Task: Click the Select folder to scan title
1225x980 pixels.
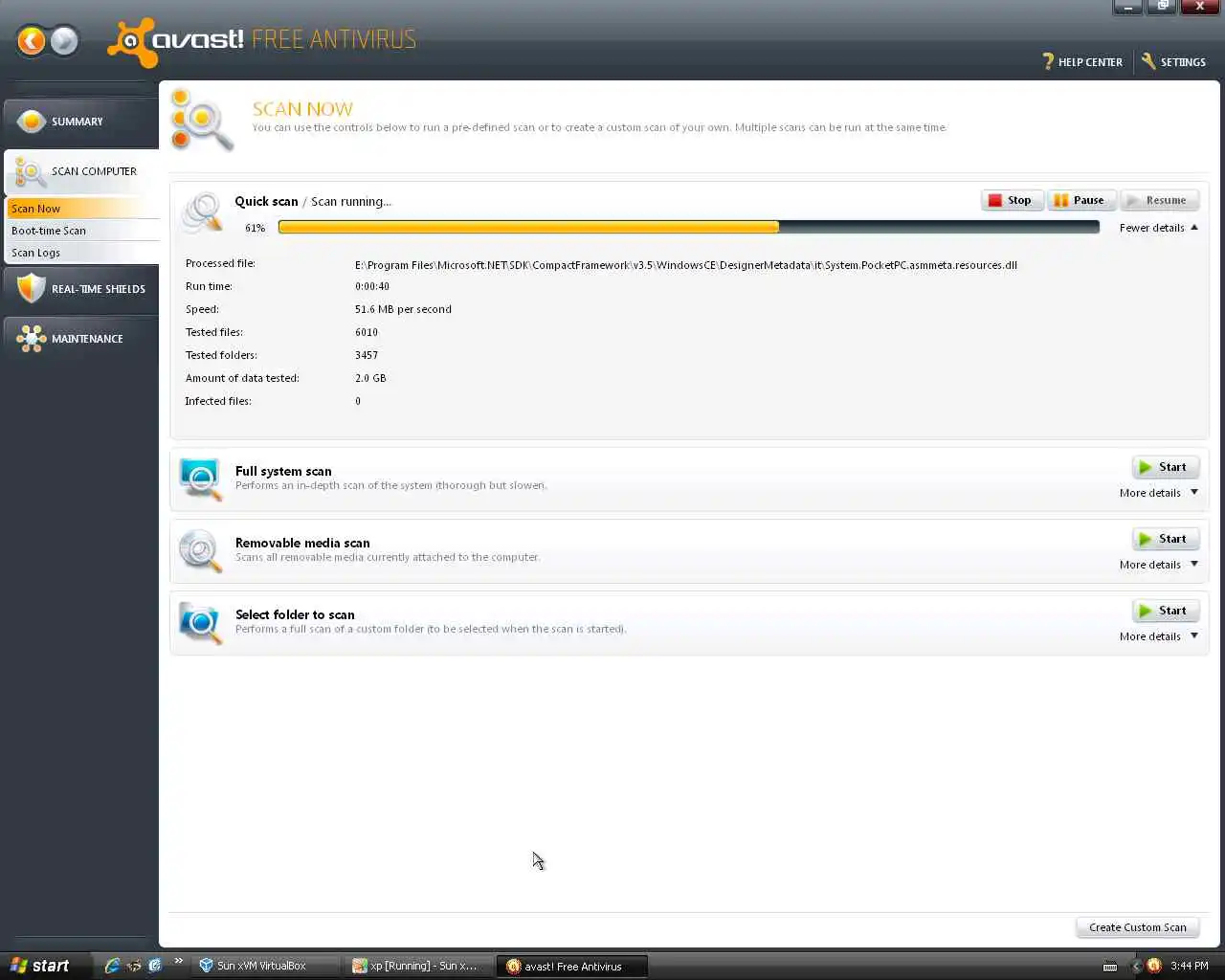Action: tap(295, 614)
